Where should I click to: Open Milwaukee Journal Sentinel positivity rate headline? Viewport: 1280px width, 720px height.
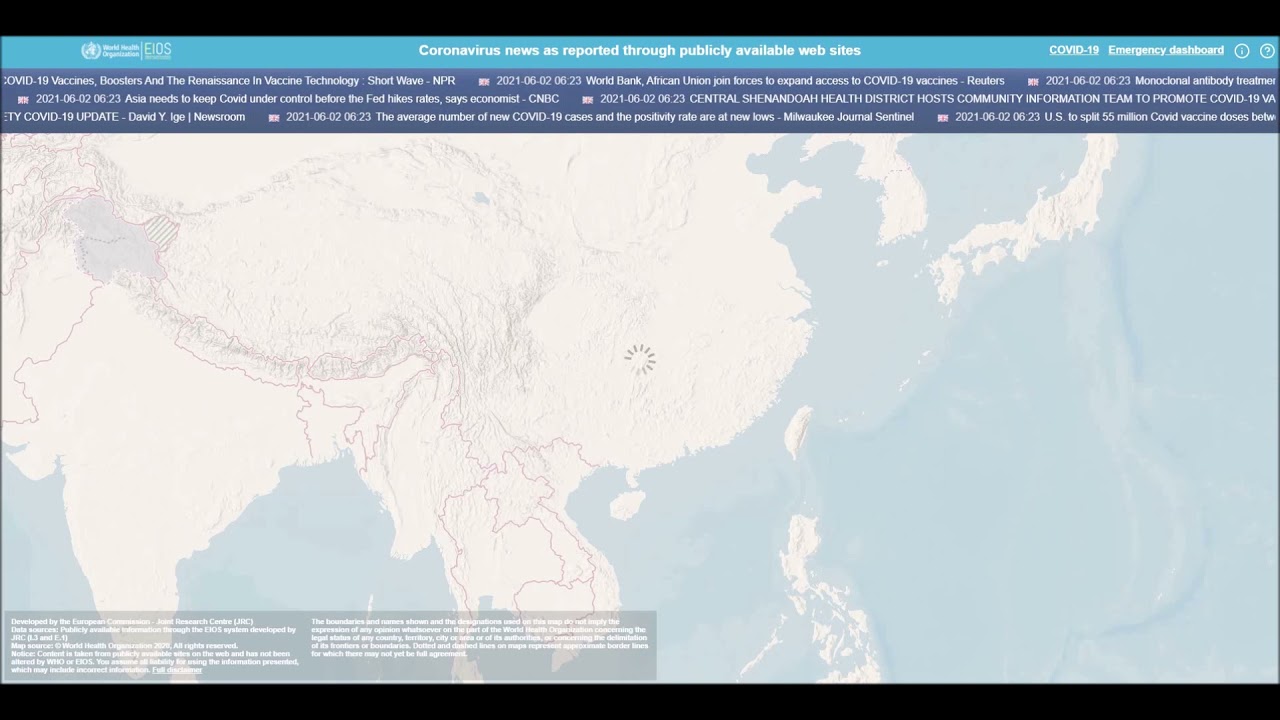click(644, 117)
